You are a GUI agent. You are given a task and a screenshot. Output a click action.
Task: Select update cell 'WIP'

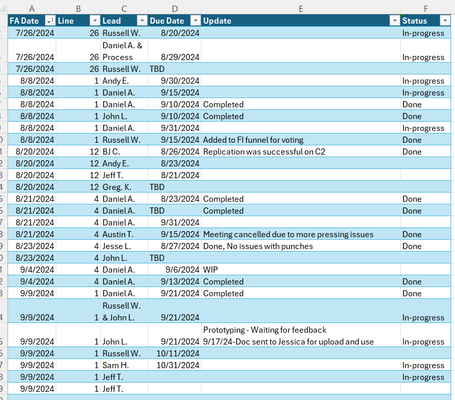(301, 270)
